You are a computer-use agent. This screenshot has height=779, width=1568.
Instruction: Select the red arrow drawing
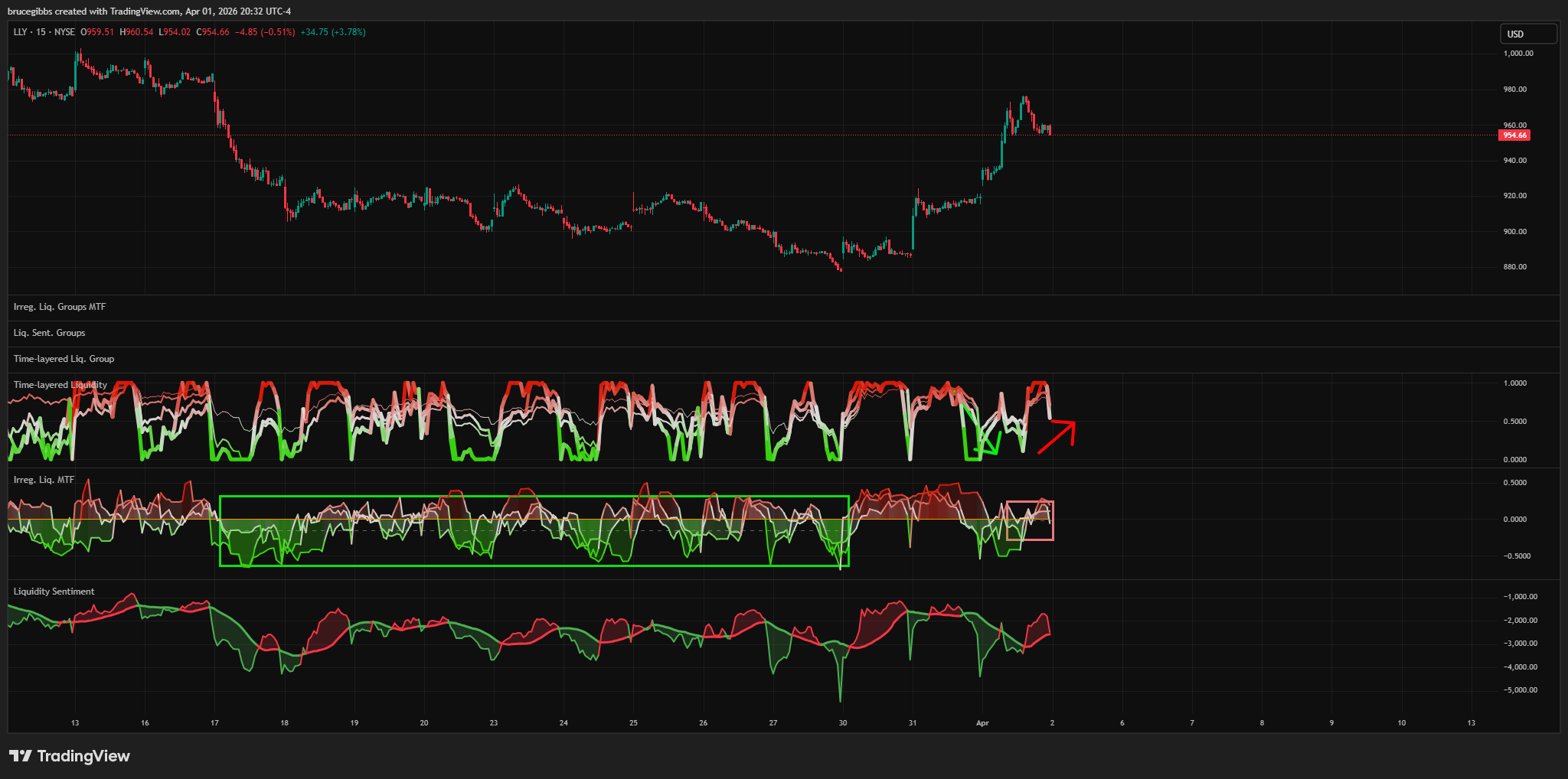[1057, 438]
